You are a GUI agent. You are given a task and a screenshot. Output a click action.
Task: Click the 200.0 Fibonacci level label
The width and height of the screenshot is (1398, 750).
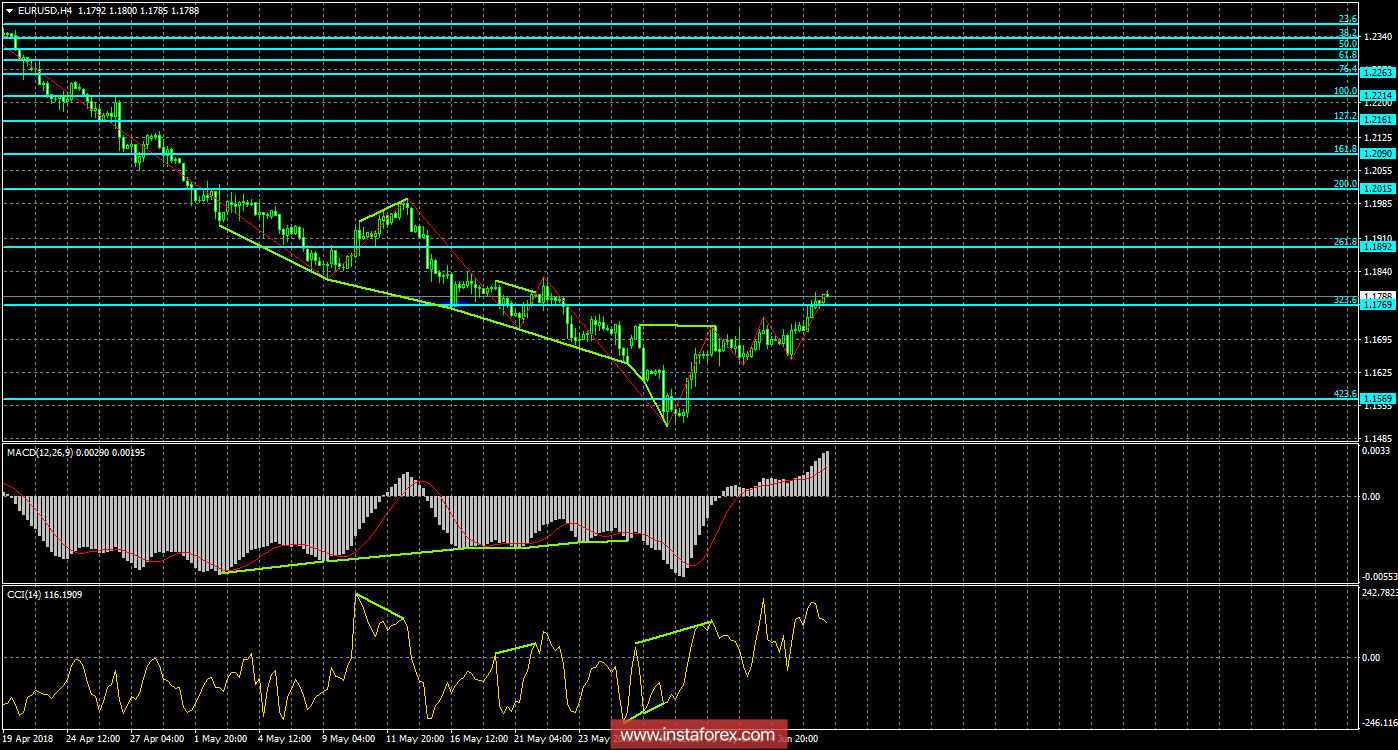[x=1345, y=184]
